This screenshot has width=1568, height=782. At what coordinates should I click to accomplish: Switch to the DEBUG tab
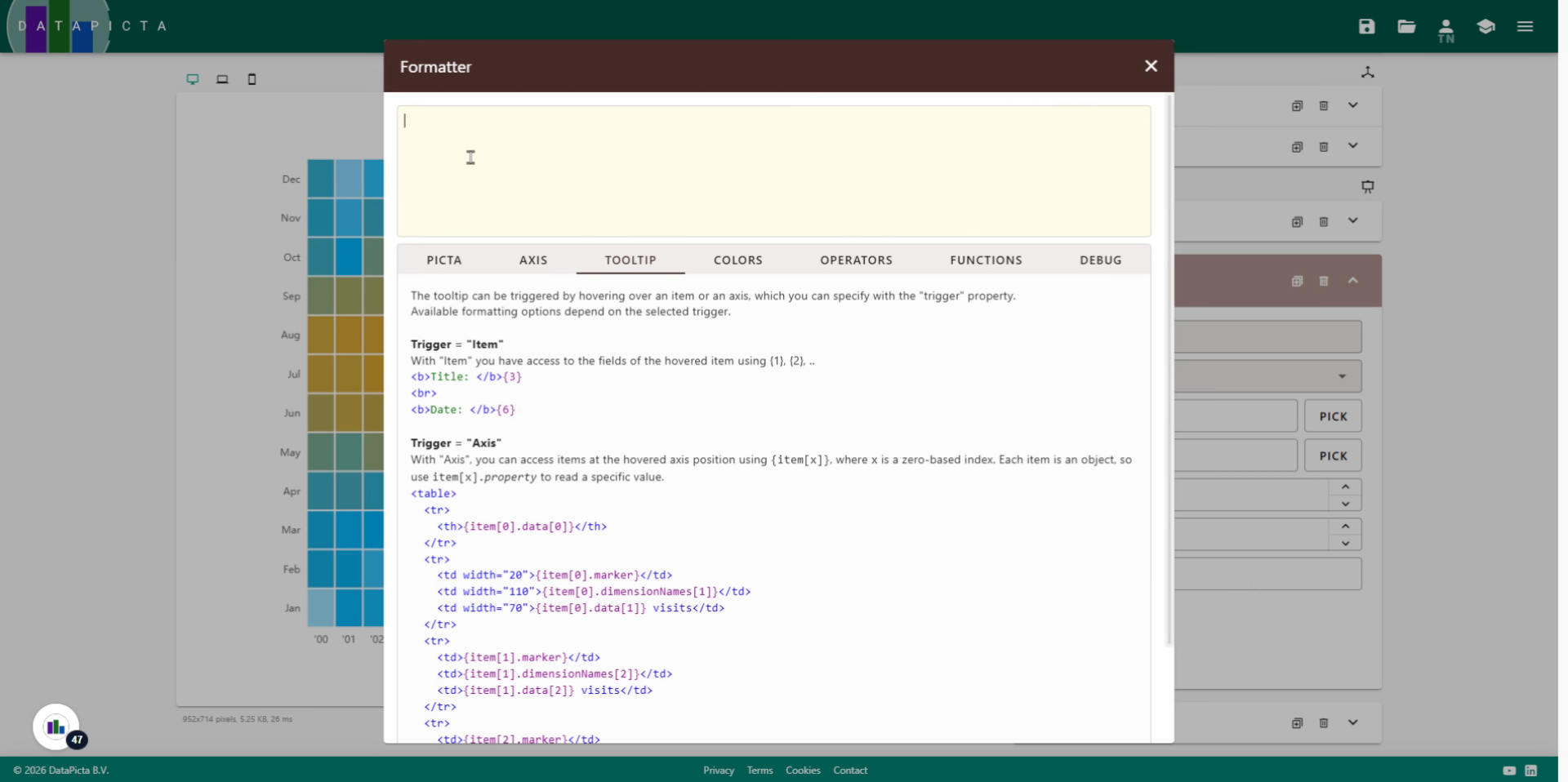[1101, 260]
